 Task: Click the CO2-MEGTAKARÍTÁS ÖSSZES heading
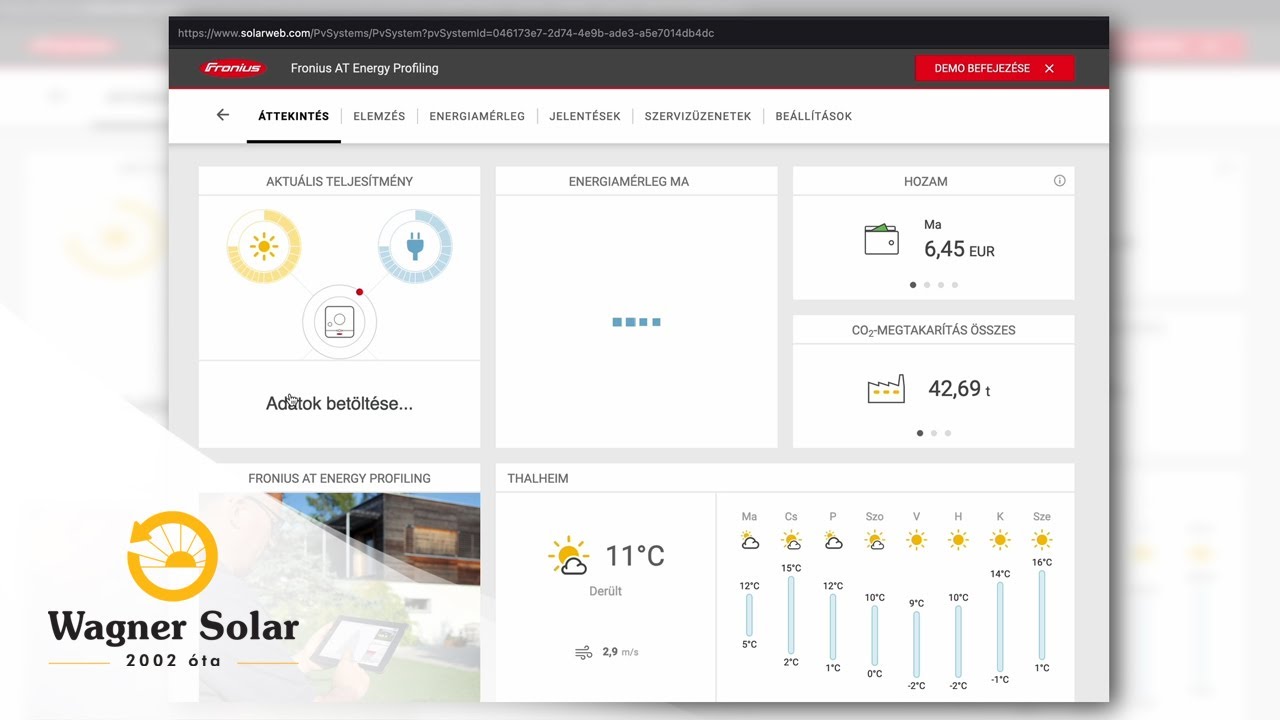point(934,330)
